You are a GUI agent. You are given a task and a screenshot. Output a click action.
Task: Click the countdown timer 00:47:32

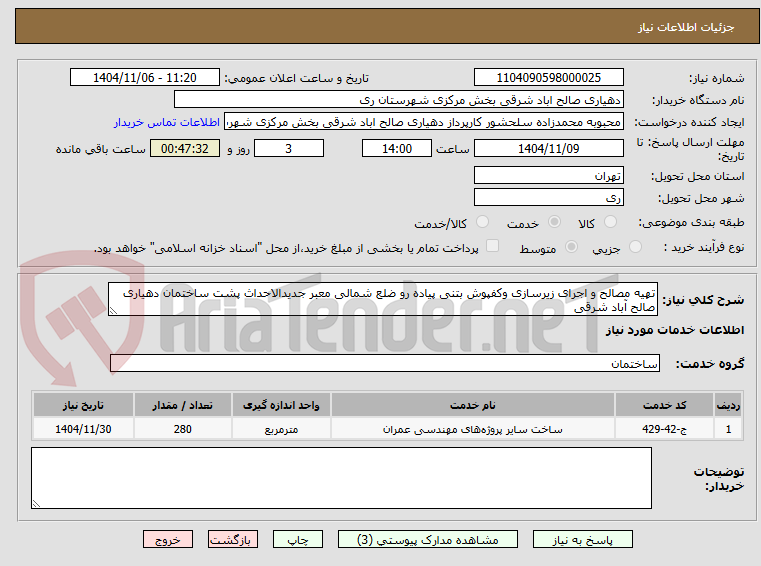185,149
